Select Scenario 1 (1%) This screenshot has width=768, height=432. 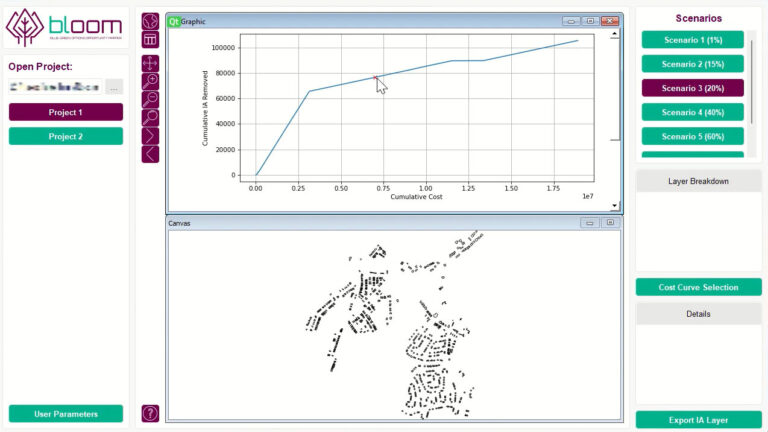coord(693,40)
